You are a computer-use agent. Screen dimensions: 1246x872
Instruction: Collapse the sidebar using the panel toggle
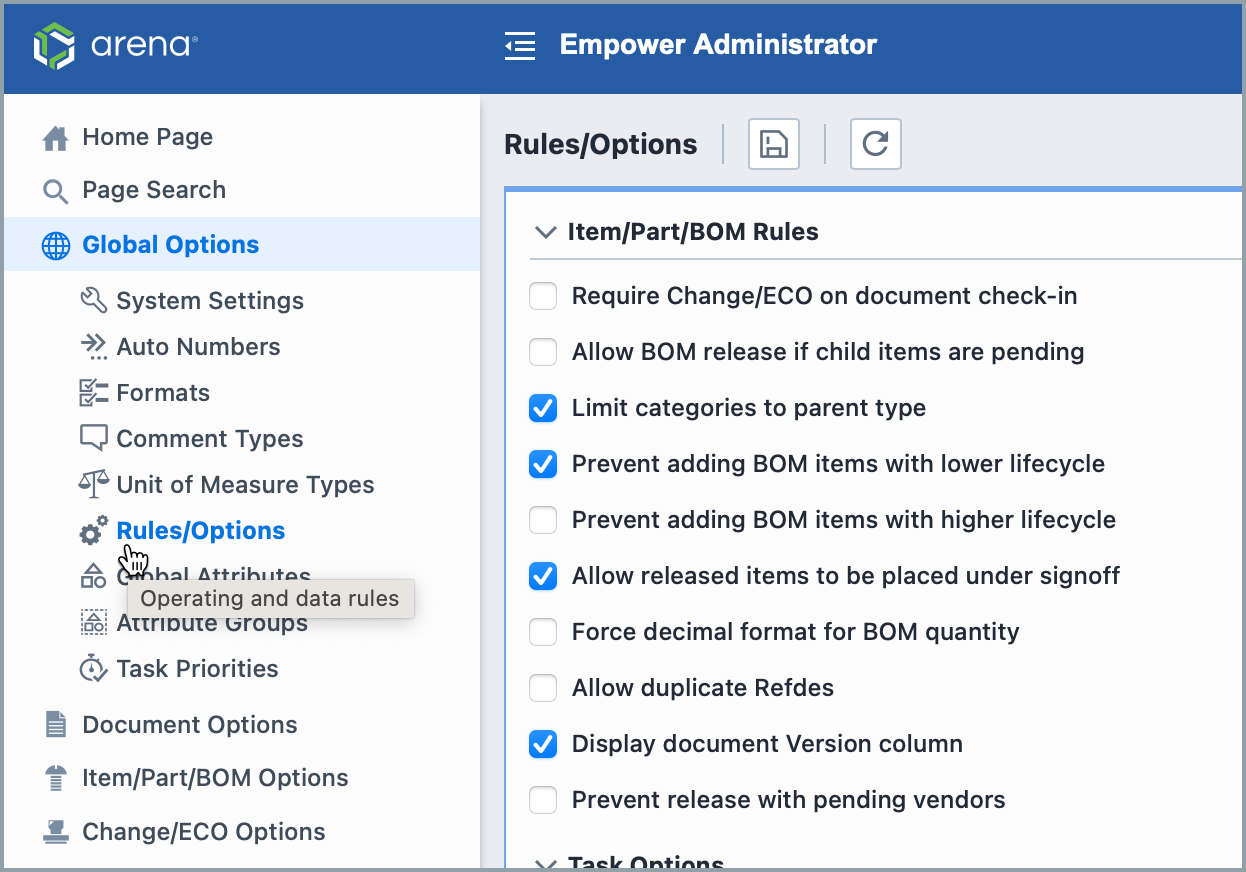[x=520, y=45]
